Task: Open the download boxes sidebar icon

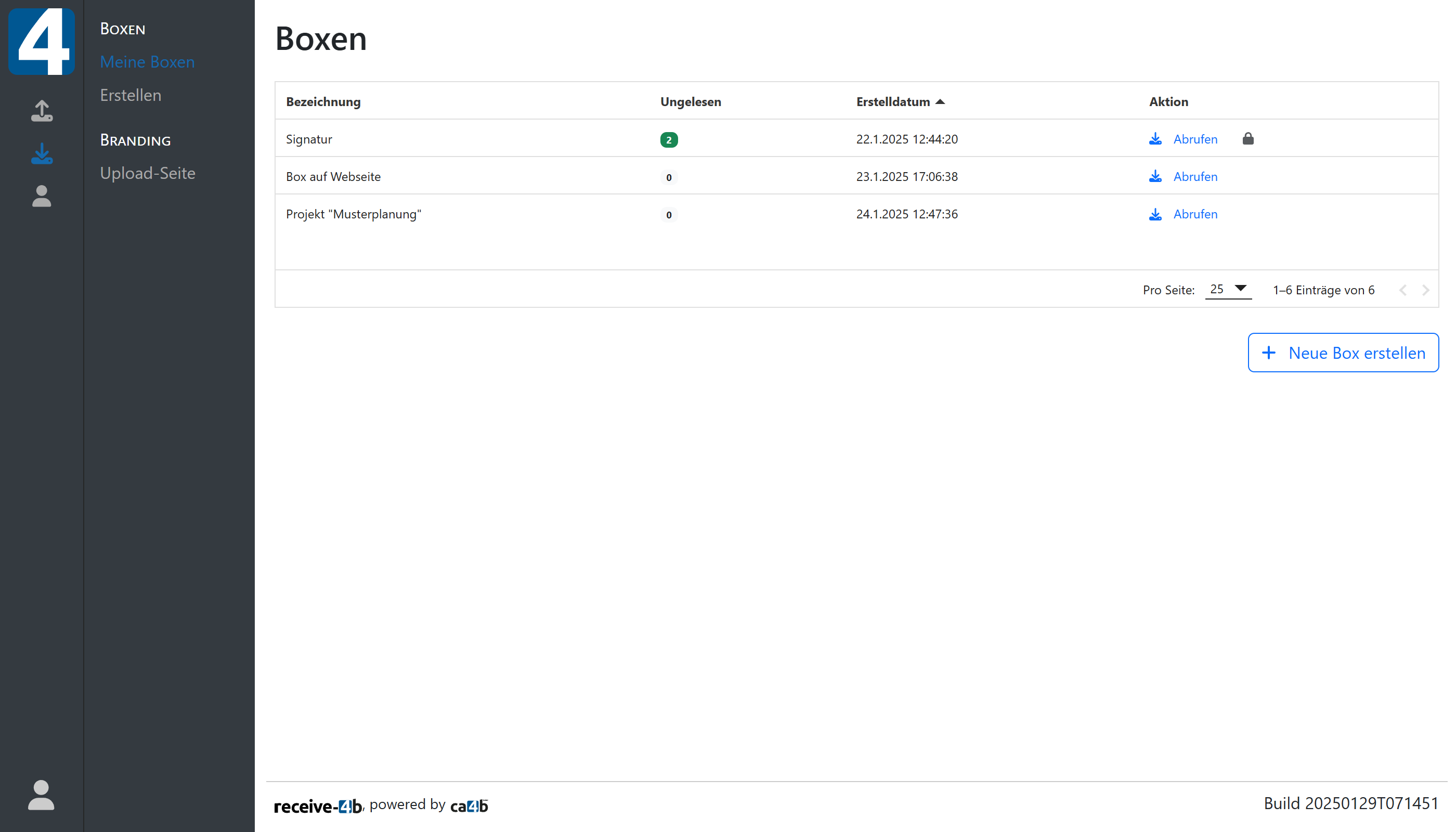Action: [42, 154]
